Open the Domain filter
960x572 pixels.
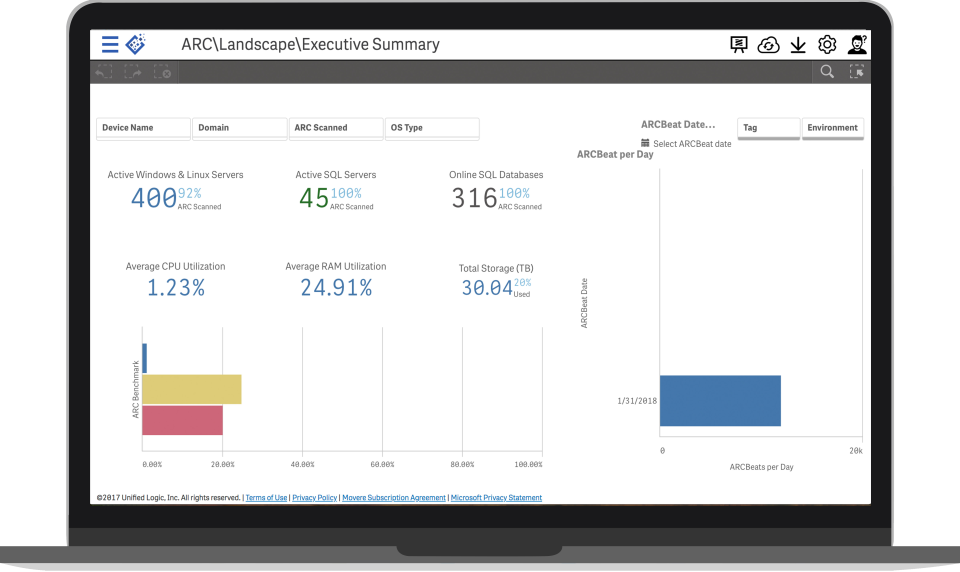[x=239, y=128]
